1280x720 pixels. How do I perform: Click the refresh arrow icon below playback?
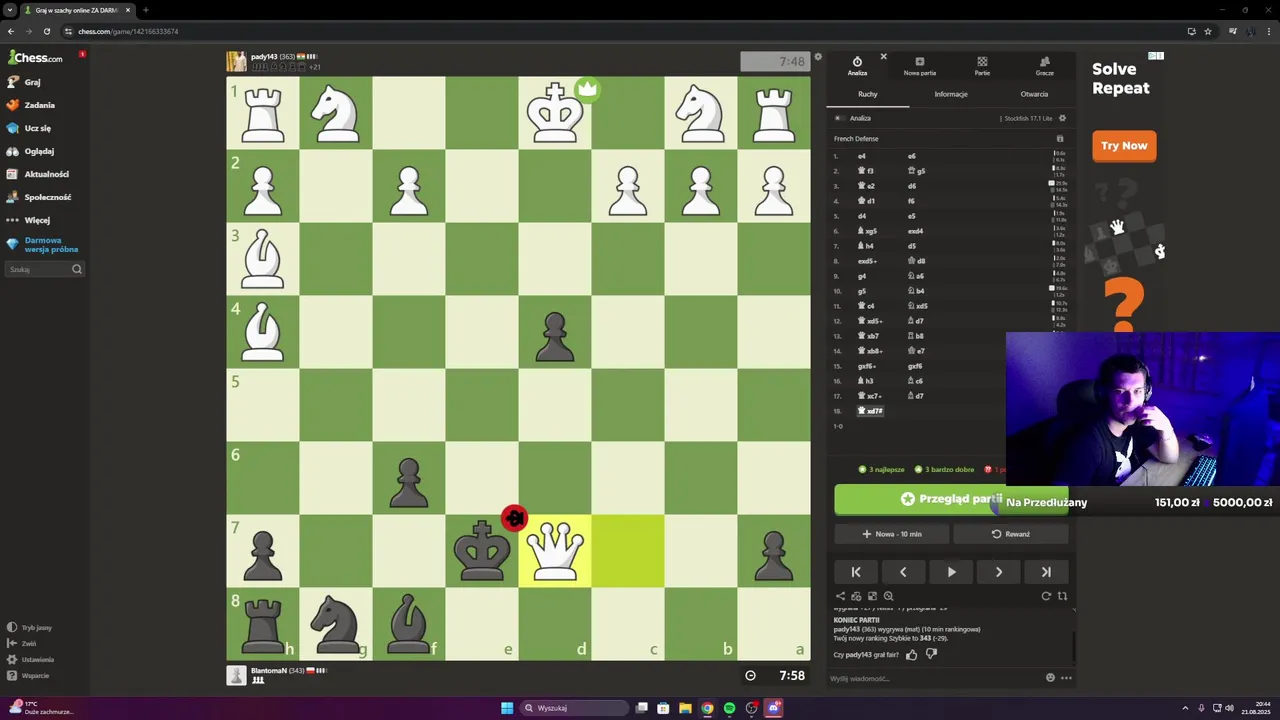(x=1046, y=596)
